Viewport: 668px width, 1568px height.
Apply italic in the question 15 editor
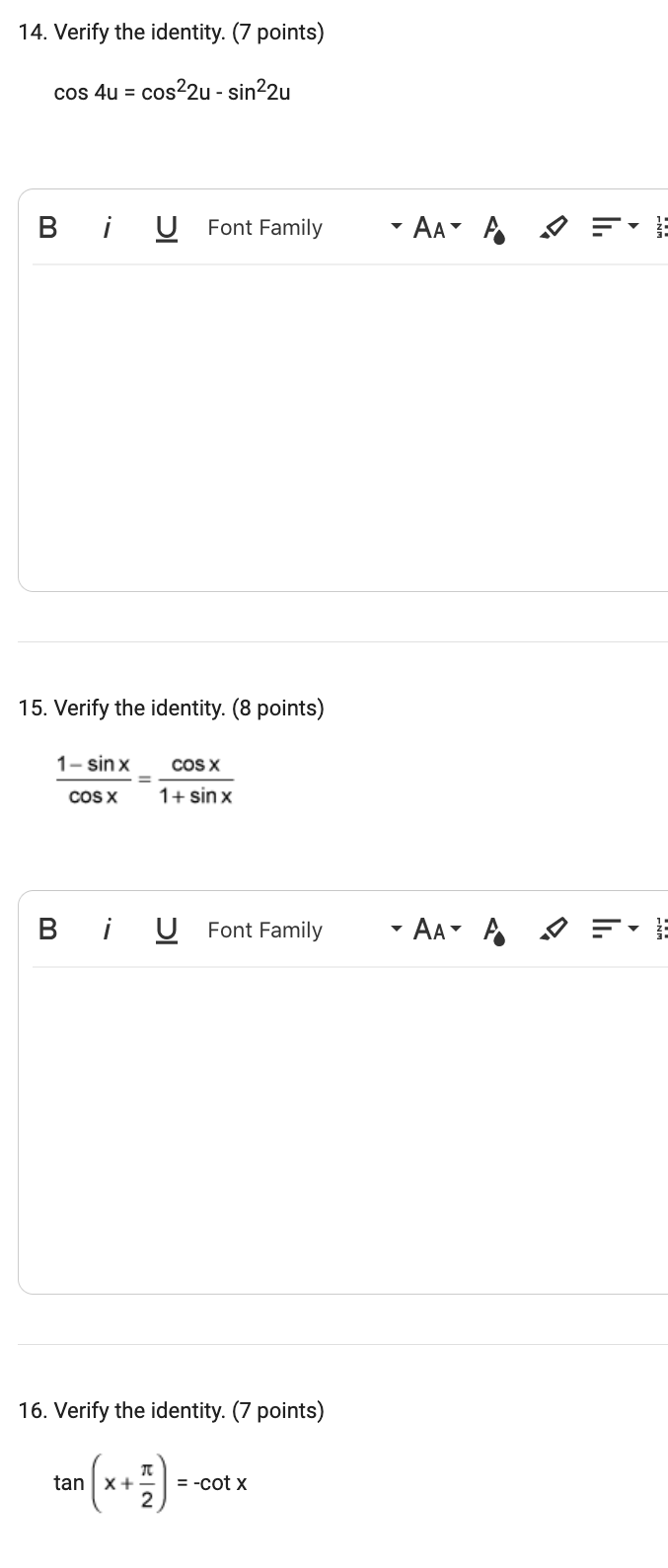pos(107,929)
